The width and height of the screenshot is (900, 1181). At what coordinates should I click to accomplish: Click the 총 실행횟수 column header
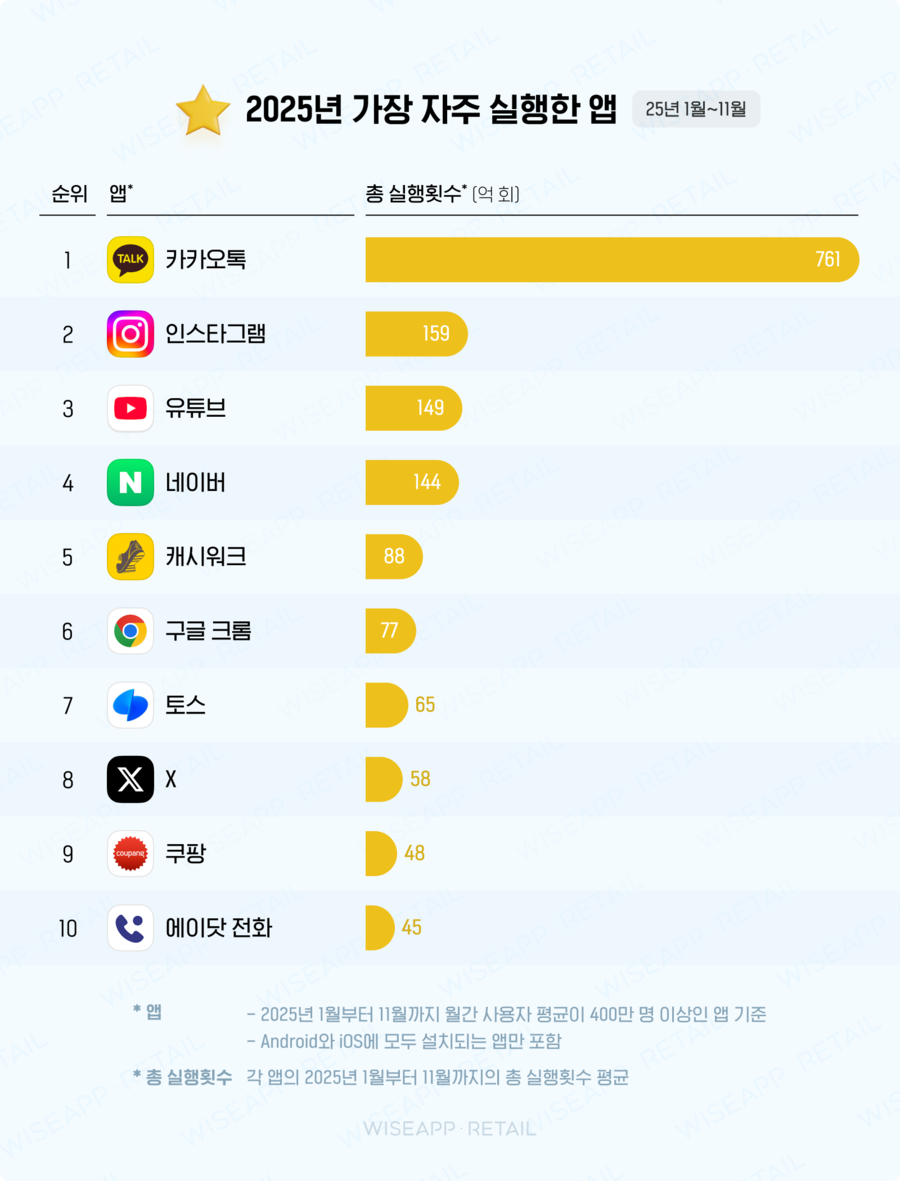tap(442, 194)
